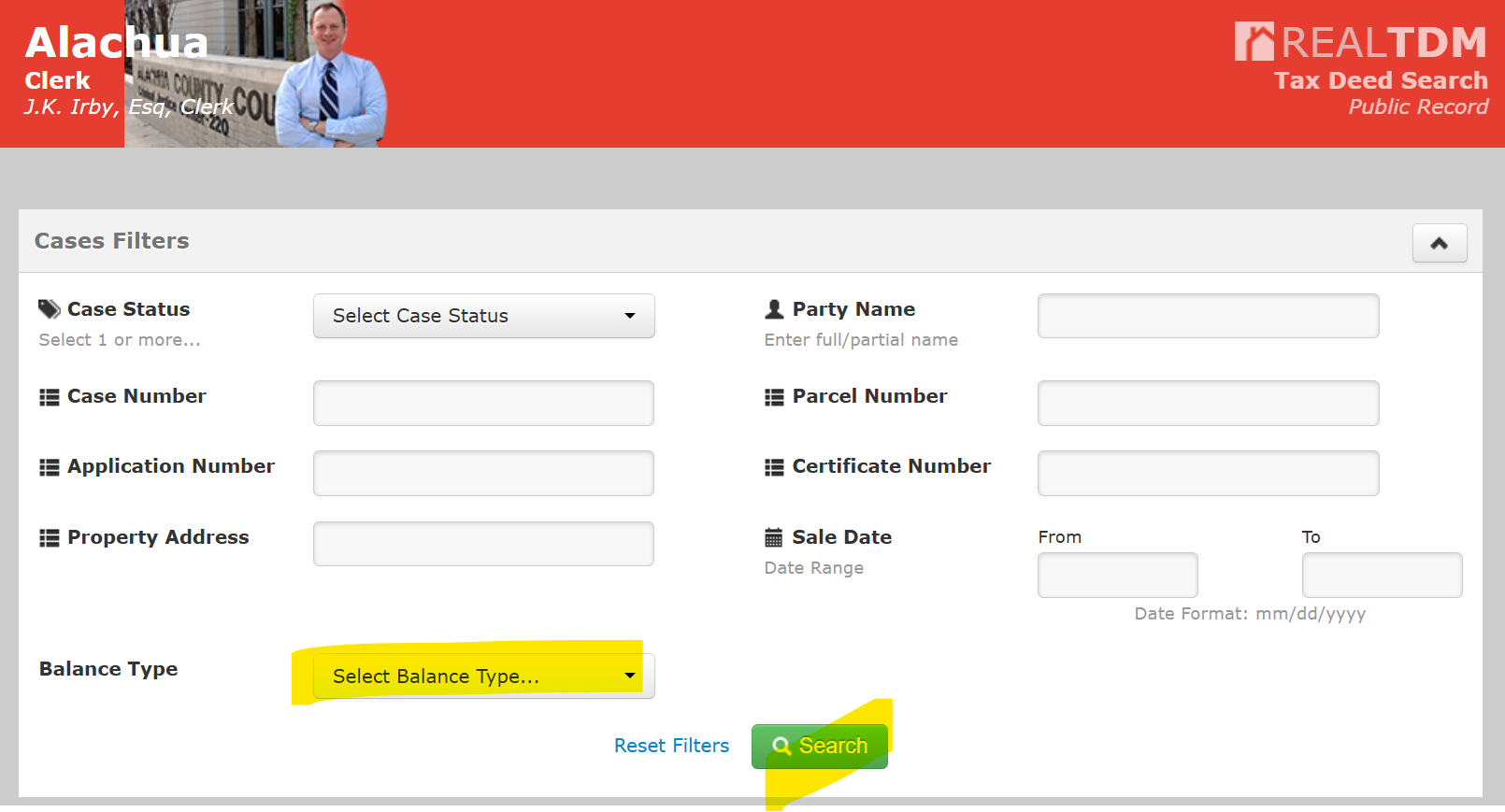Image resolution: width=1505 pixels, height=812 pixels.
Task: Click the tag icon beside Case Status
Action: tap(49, 309)
